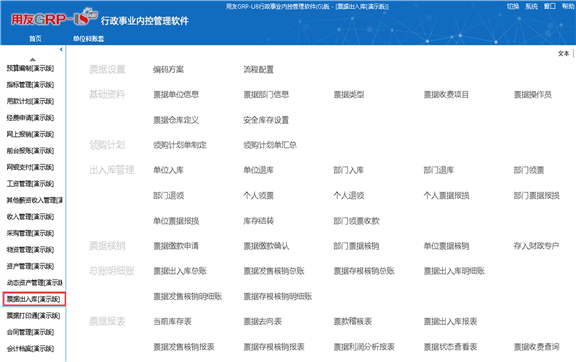Open 个人领票 link
Viewport: 576px width, 362px height.
click(258, 196)
